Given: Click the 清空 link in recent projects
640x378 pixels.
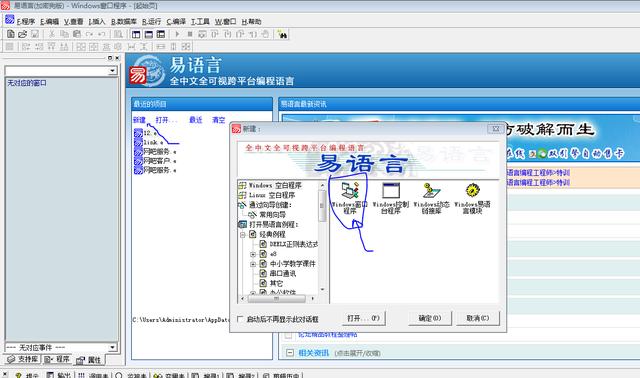Looking at the screenshot, I should (218, 120).
